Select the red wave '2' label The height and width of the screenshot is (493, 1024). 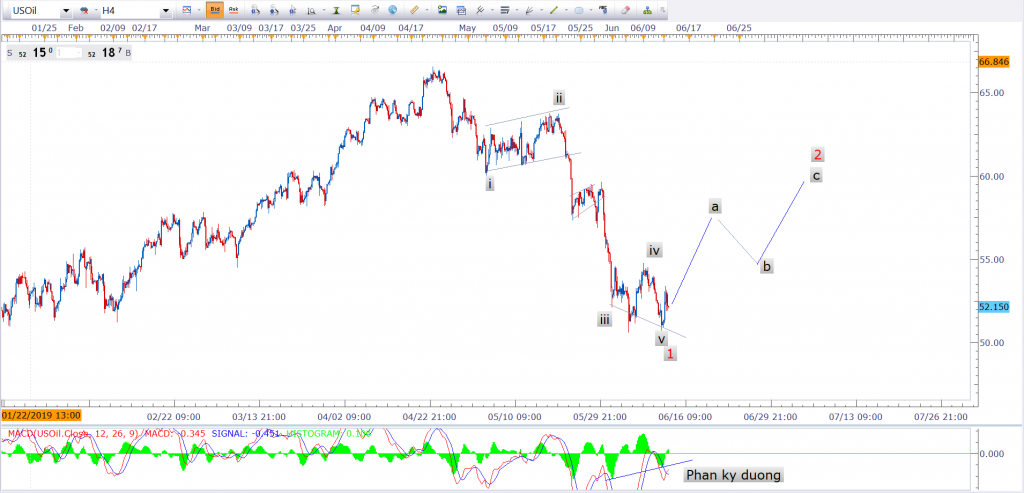click(x=817, y=155)
